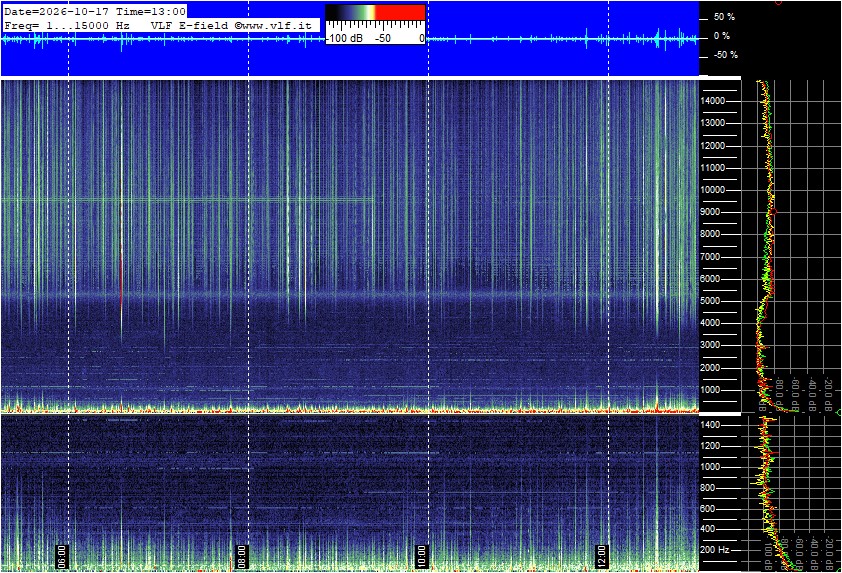Click the 3000 frequency axis label
The width and height of the screenshot is (842, 573).
point(710,345)
